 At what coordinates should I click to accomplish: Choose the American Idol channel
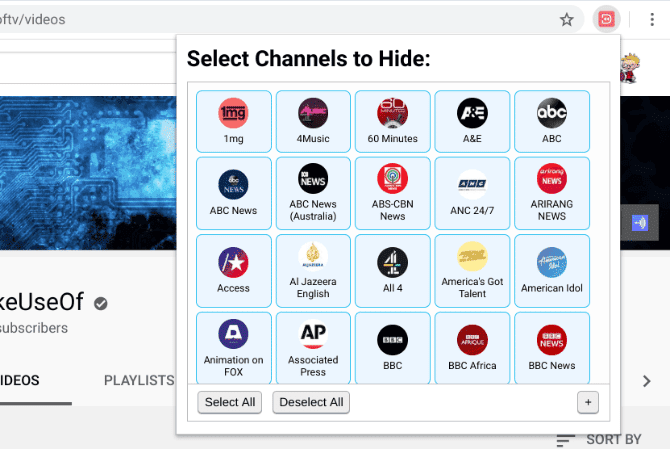pyautogui.click(x=552, y=271)
